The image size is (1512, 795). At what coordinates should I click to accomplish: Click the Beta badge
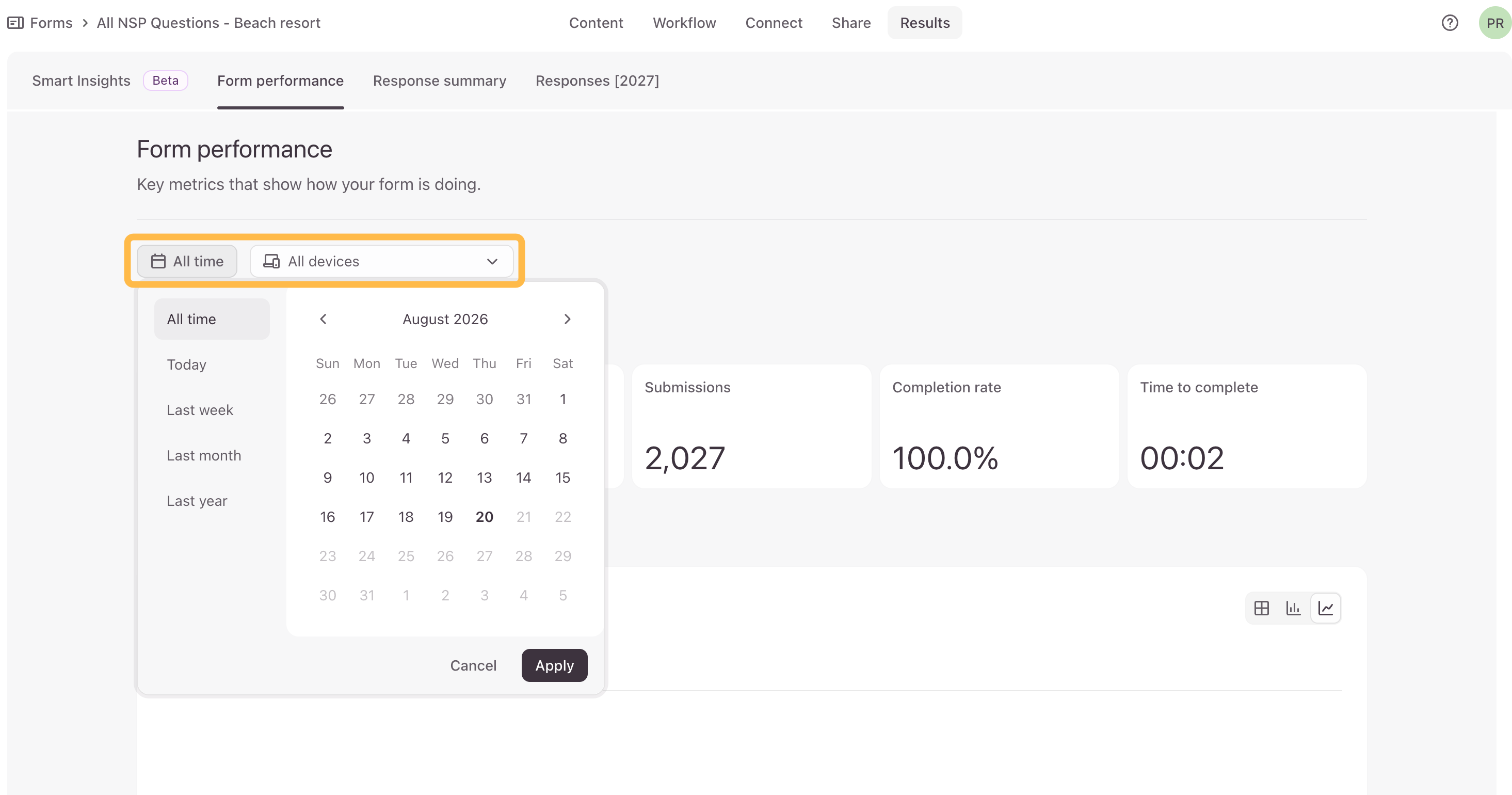[x=166, y=81]
